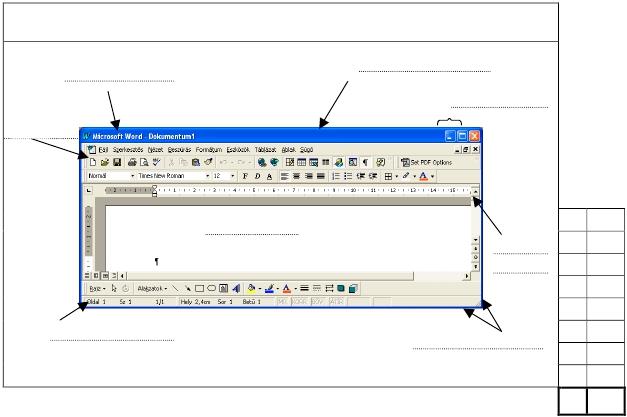Image resolution: width=627 pixels, height=417 pixels.
Task: Switch to Print Layout view button
Action: point(105,275)
